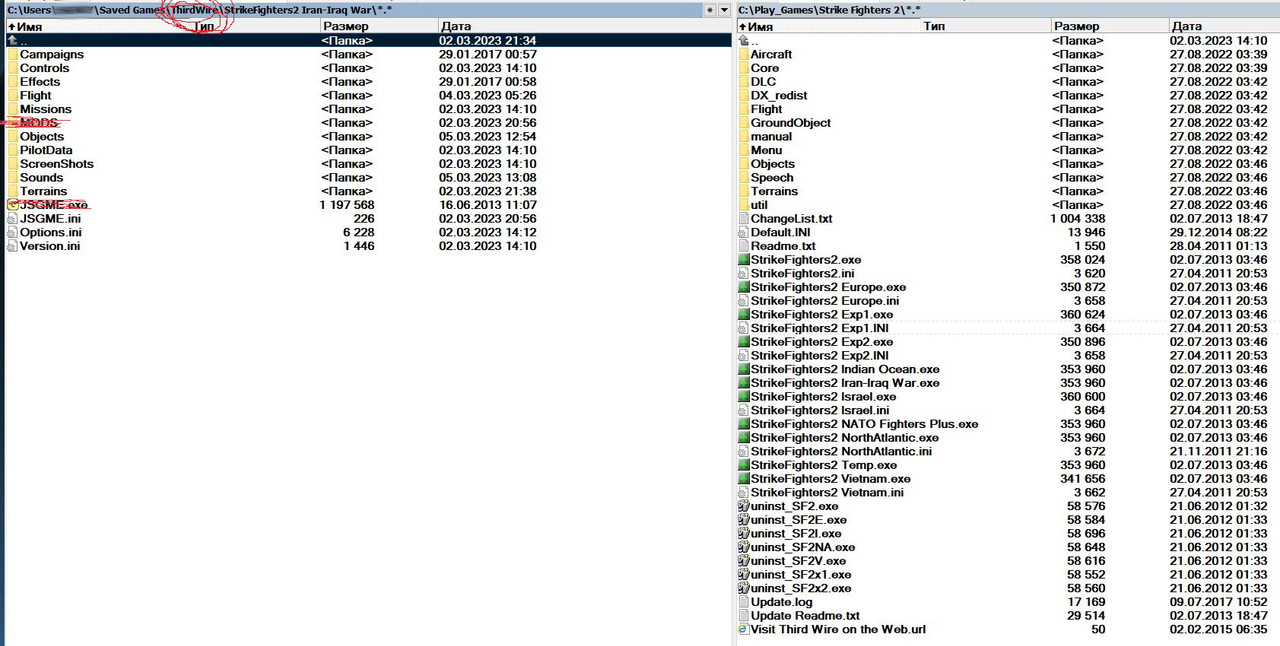
Task: Click the Visit Third Wire on the Web.url icon
Action: click(x=743, y=630)
